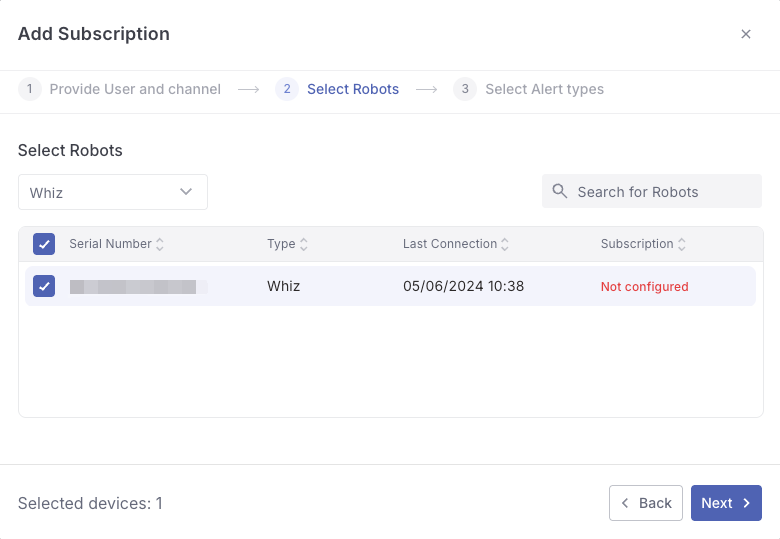This screenshot has width=780, height=539.
Task: Go to Provide User and channel step
Action: point(135,89)
